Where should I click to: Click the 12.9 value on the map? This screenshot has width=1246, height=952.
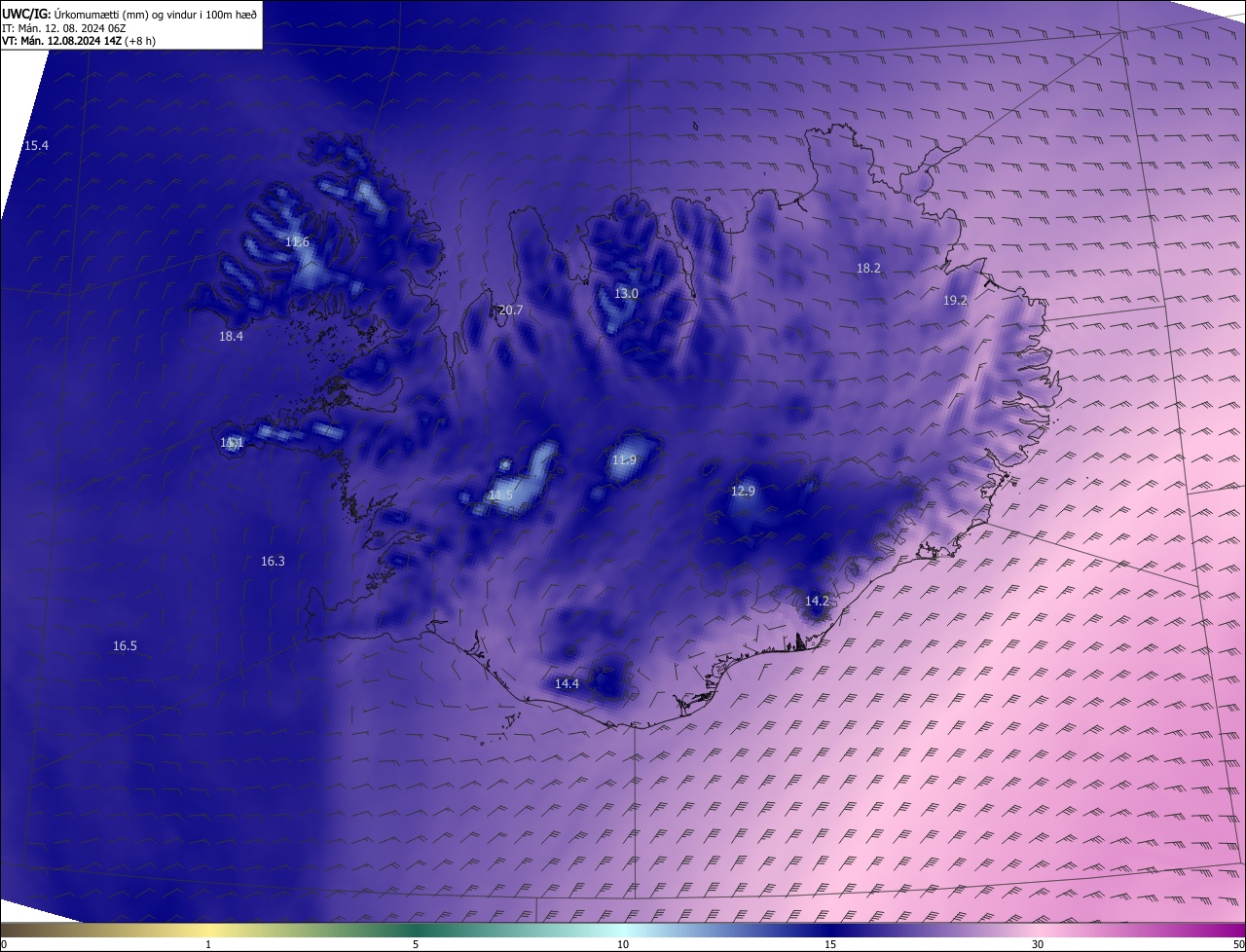[x=743, y=492]
